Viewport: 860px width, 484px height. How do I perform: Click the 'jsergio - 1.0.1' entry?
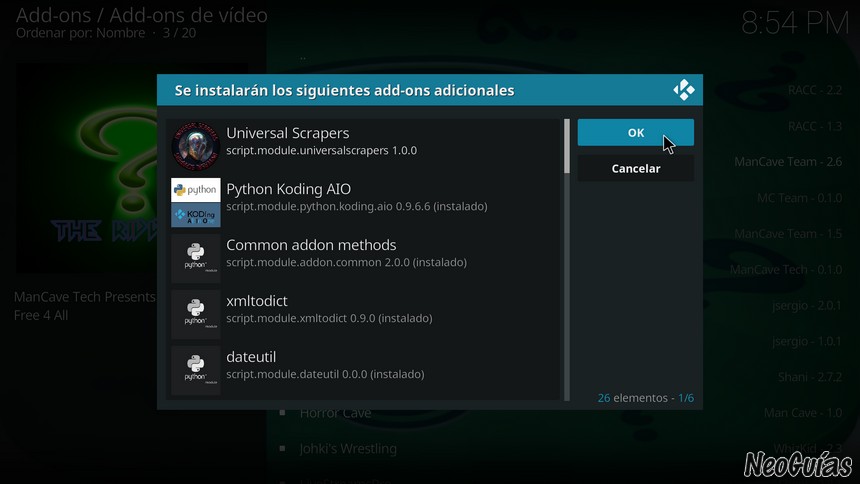(806, 341)
